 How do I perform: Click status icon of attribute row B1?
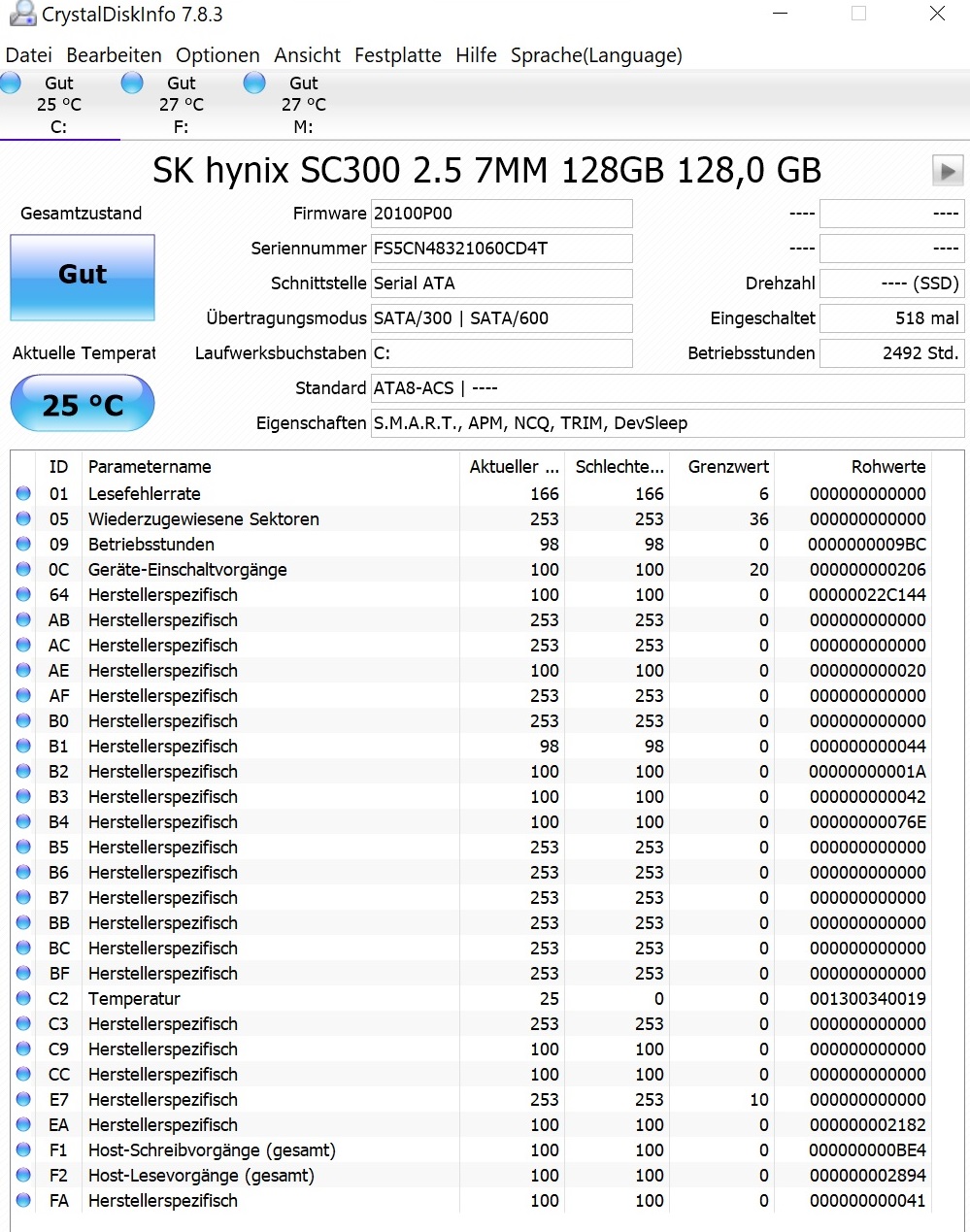(23, 747)
